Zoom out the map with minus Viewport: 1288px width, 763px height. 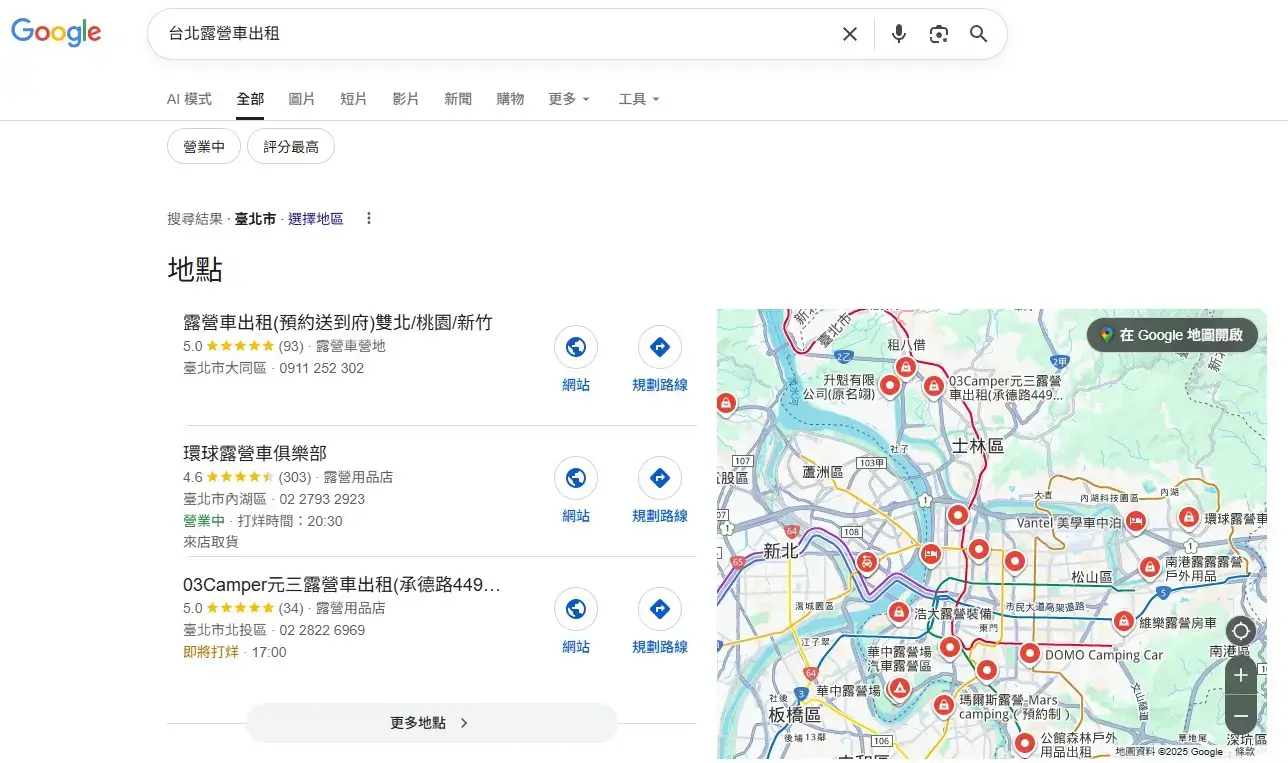pyautogui.click(x=1241, y=716)
